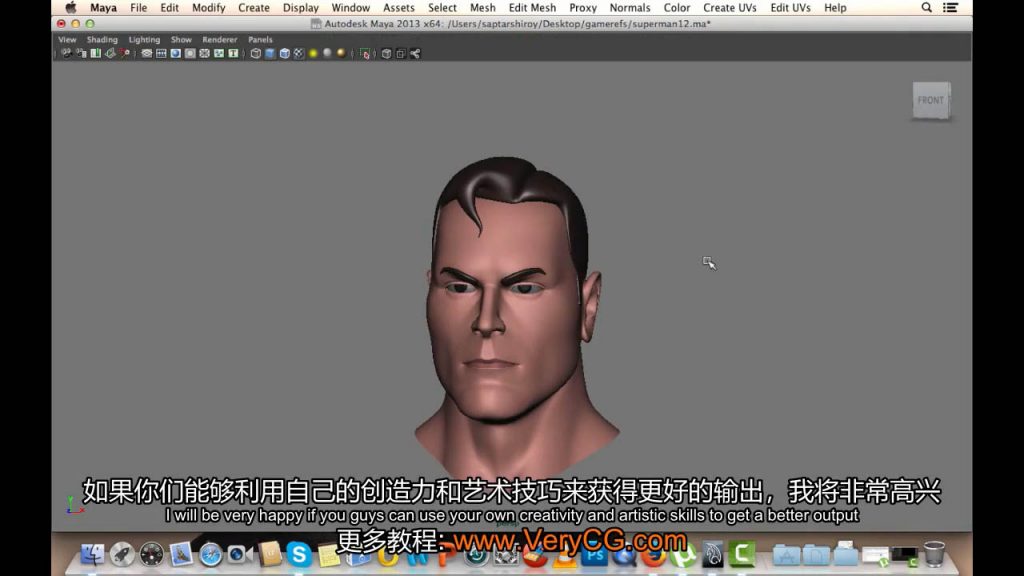Toggle the bookmarks icon in panel toolbar
Image resolution: width=1024 pixels, height=576 pixels.
pos(95,54)
